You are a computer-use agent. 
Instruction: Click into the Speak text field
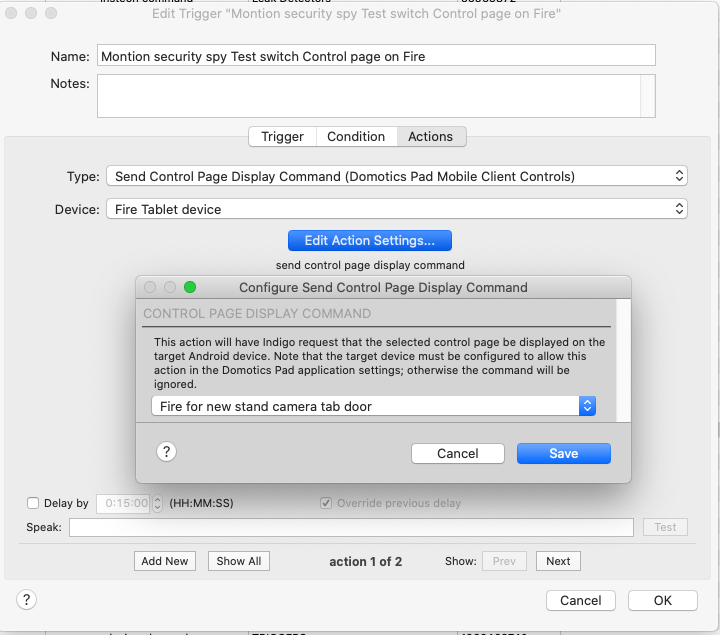(351, 528)
